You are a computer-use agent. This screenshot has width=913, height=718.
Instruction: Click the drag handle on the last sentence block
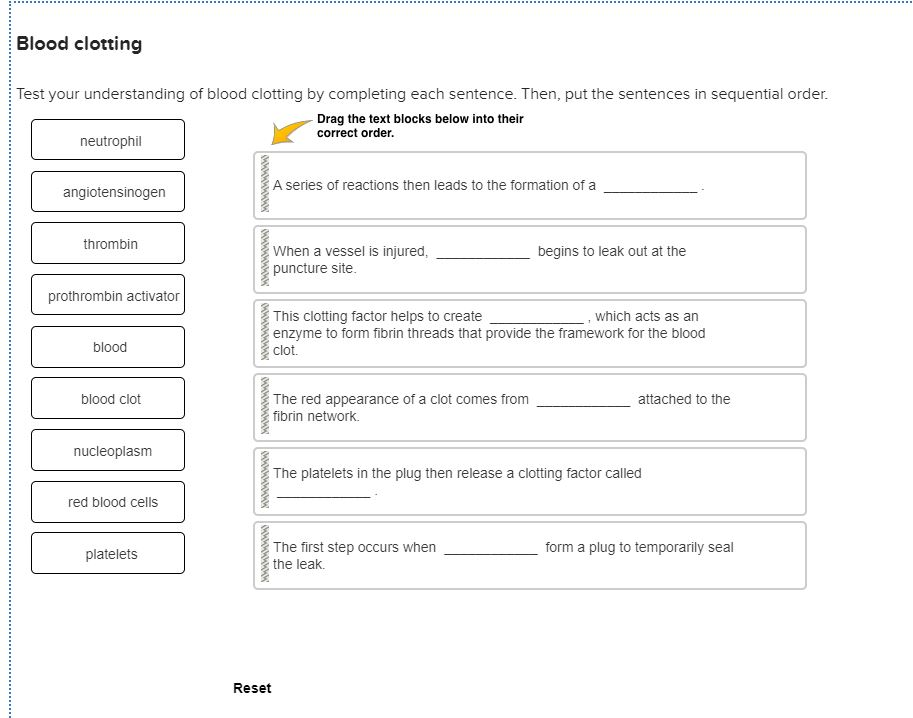263,555
